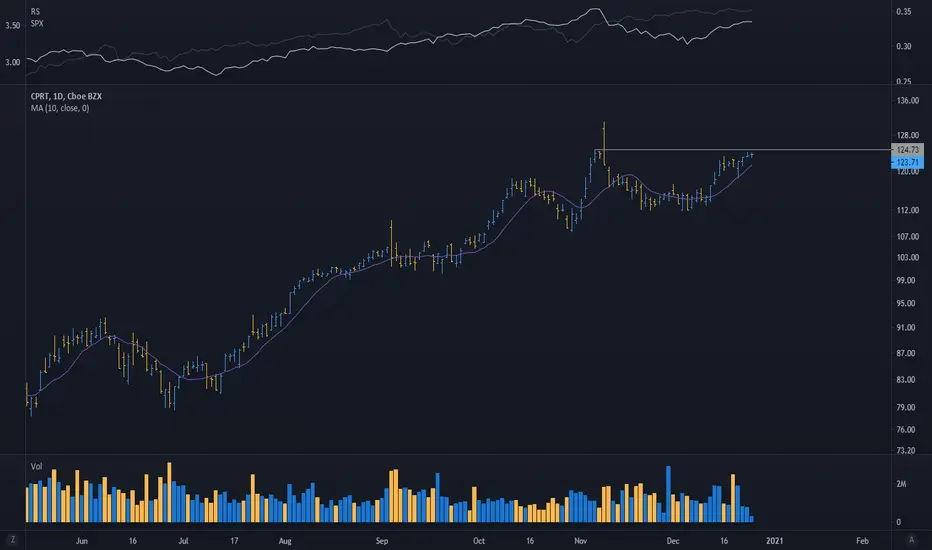932x550 pixels.
Task: Click the Nov label on the time axis
Action: pos(580,541)
